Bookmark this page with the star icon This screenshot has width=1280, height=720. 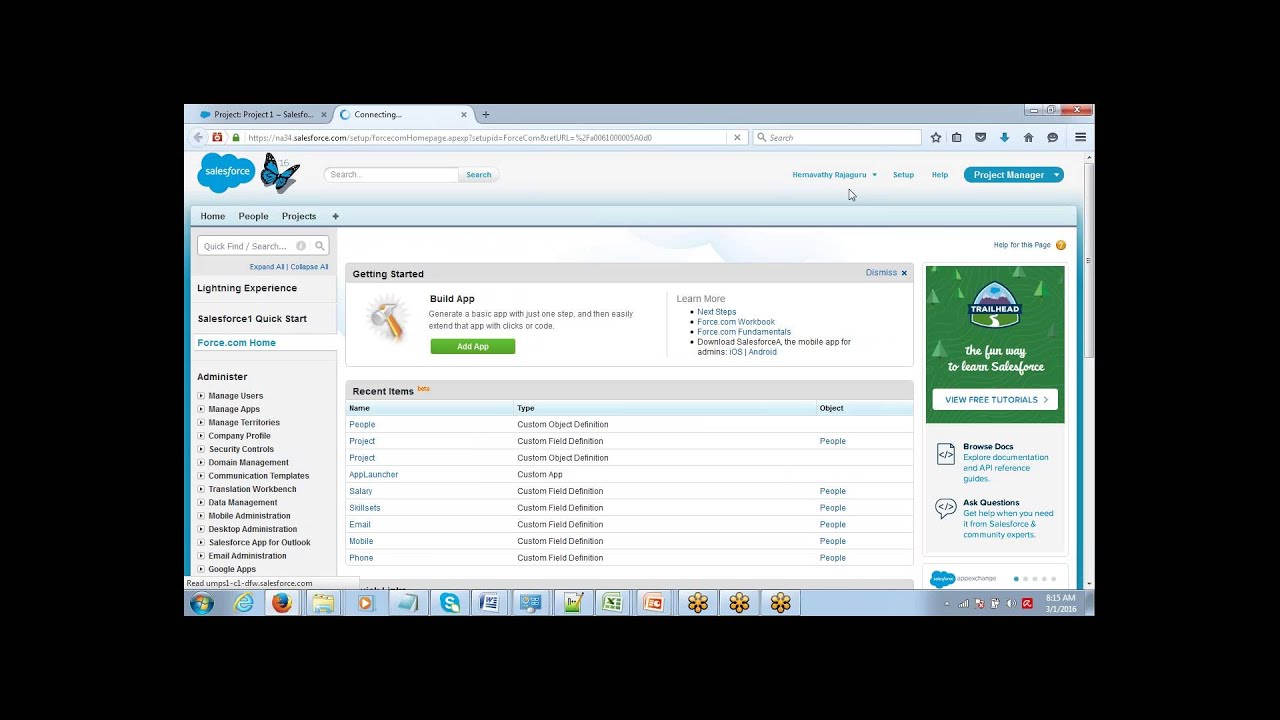pos(936,137)
